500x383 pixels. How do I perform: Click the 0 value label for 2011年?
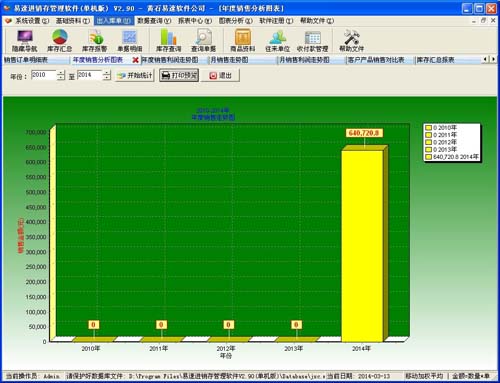[x=161, y=325]
